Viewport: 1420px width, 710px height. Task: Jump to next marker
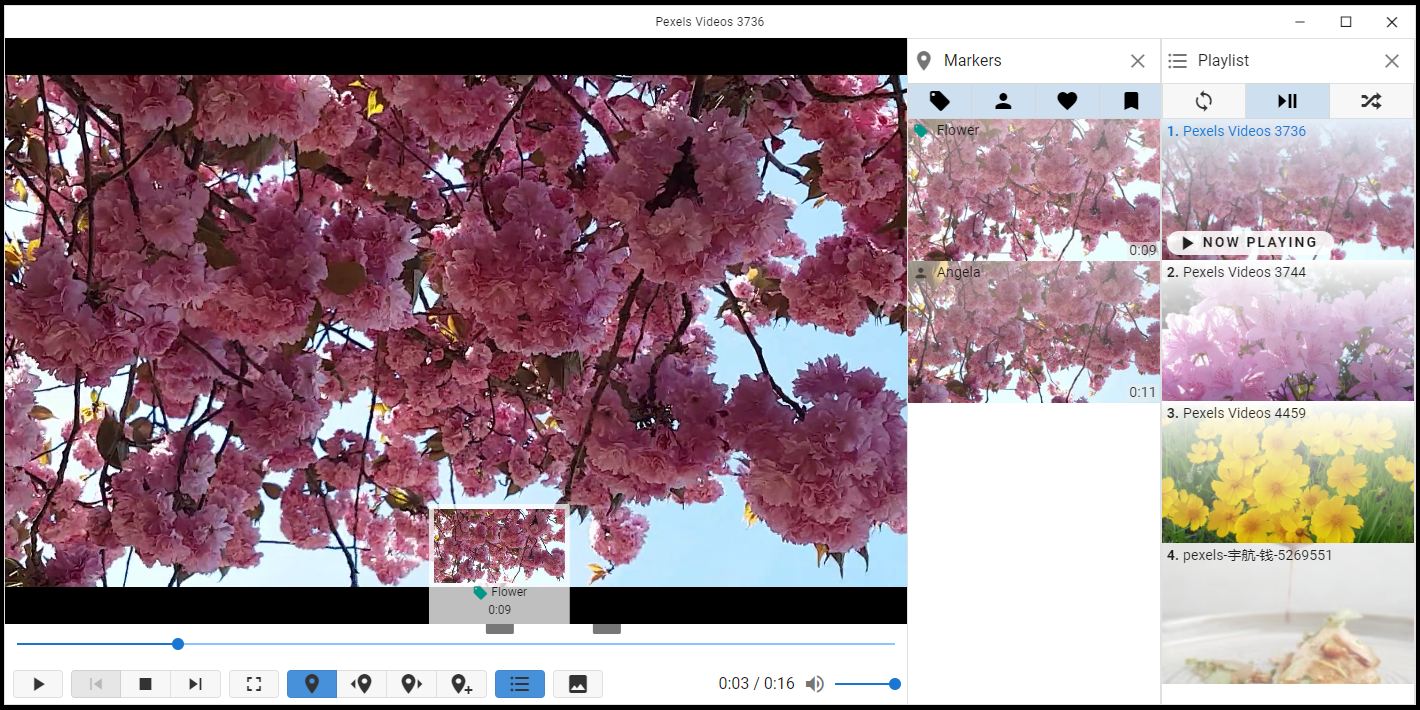point(411,684)
